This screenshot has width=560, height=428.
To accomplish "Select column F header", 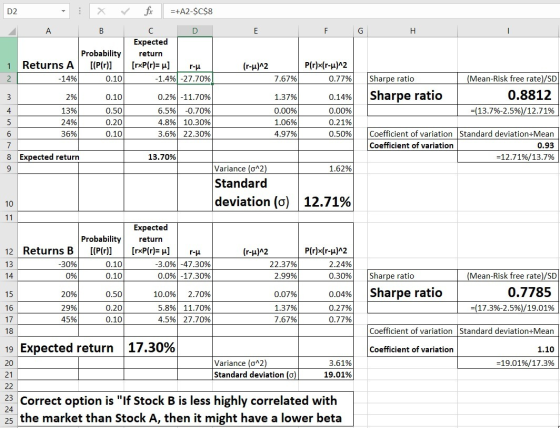I will tap(326, 31).
